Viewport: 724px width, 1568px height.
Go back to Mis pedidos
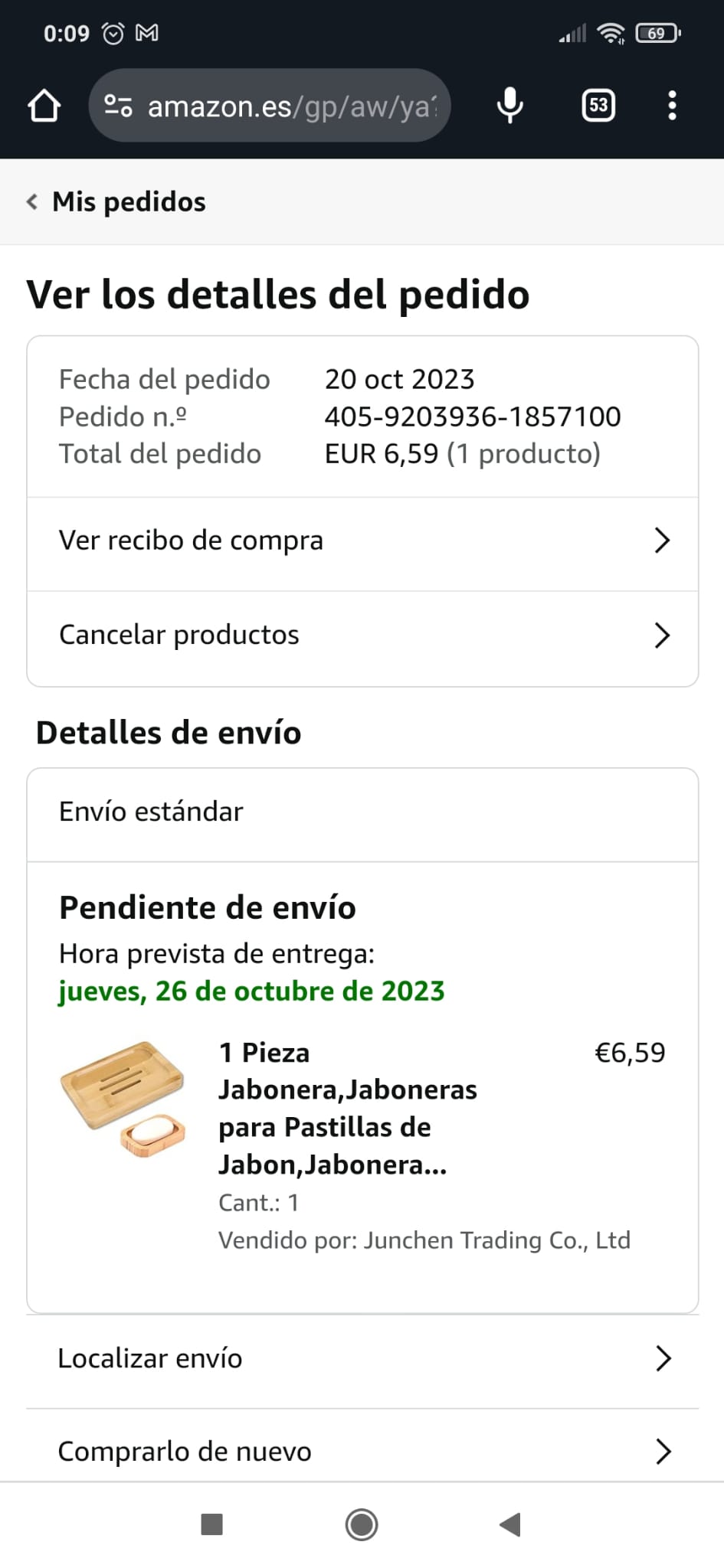[116, 202]
